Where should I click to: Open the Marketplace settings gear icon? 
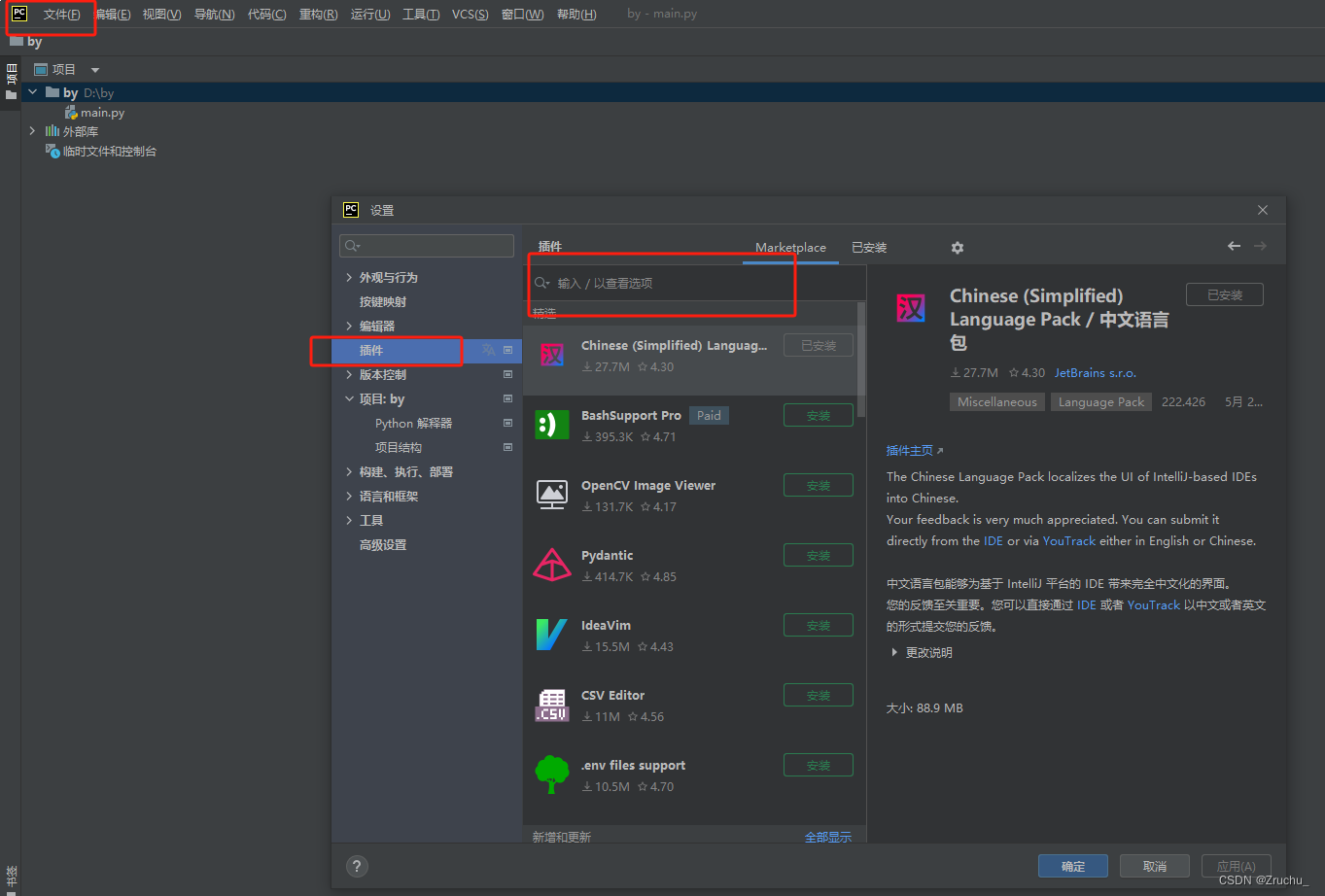click(958, 248)
